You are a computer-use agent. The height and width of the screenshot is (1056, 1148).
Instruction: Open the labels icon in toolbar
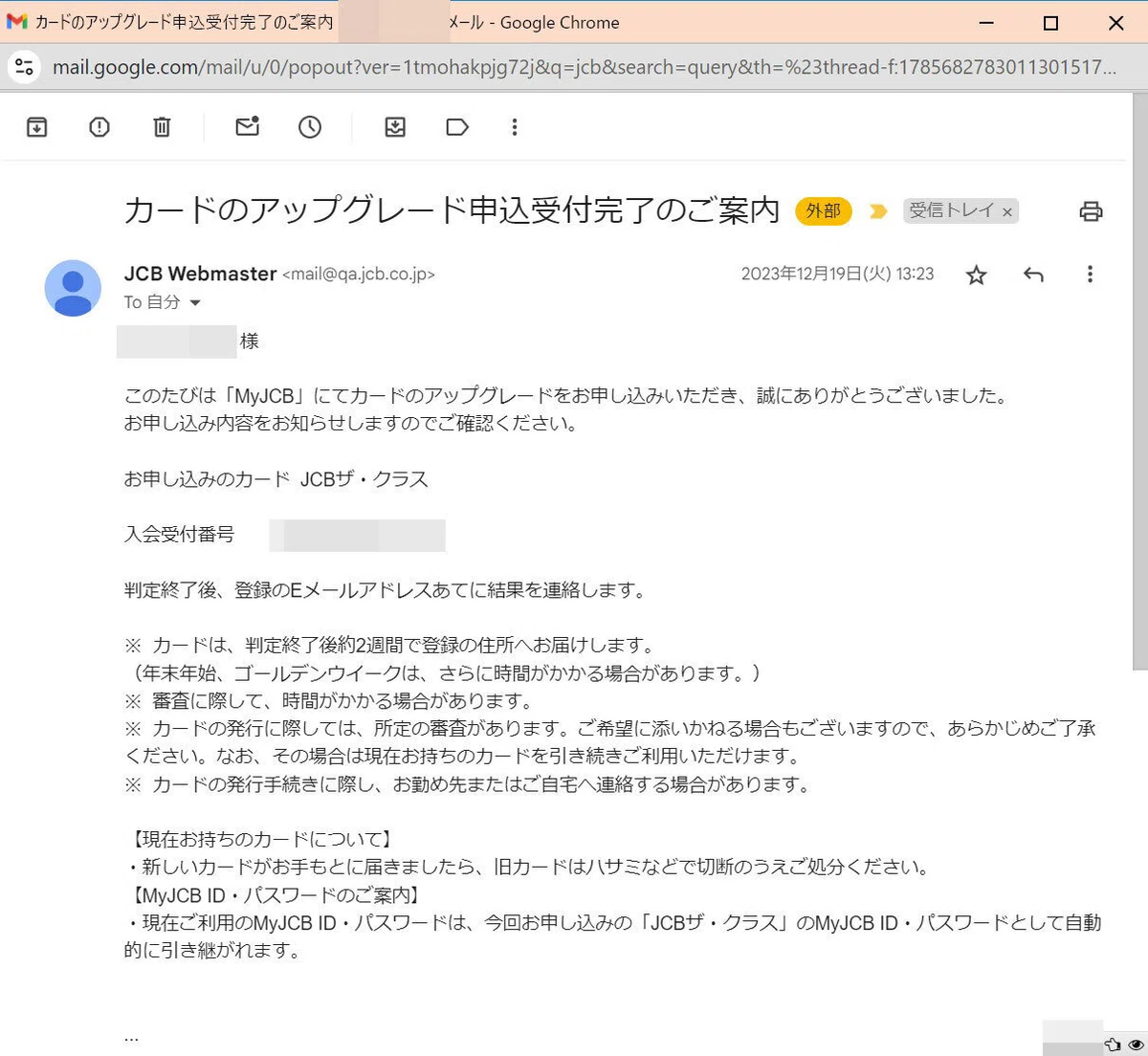(457, 127)
